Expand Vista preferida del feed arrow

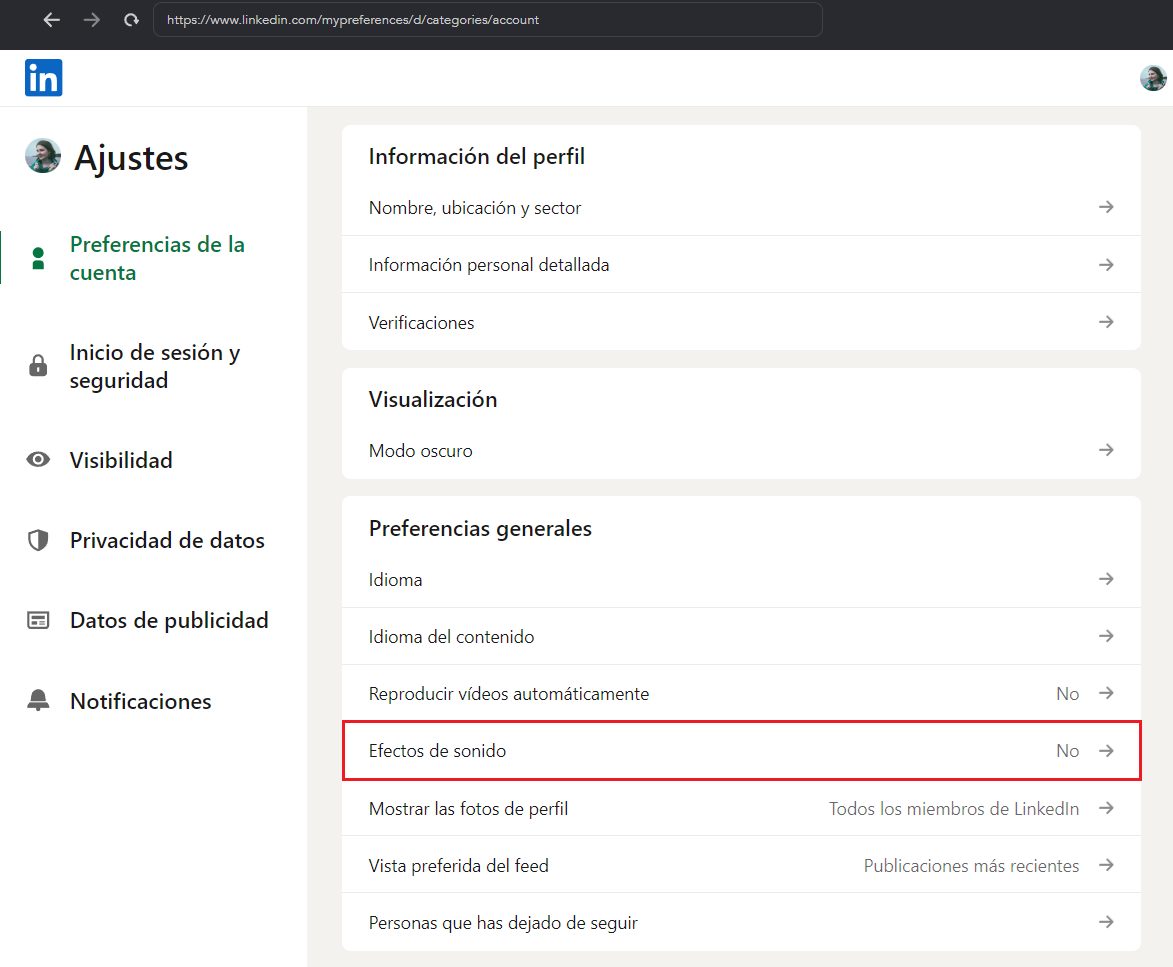tap(1106, 865)
